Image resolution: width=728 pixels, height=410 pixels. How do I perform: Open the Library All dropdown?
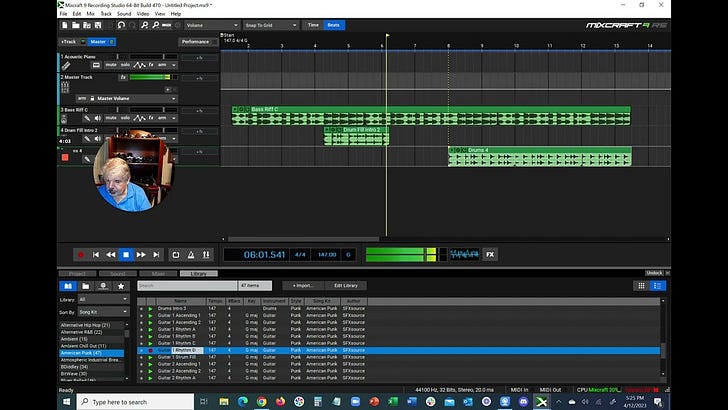103,299
